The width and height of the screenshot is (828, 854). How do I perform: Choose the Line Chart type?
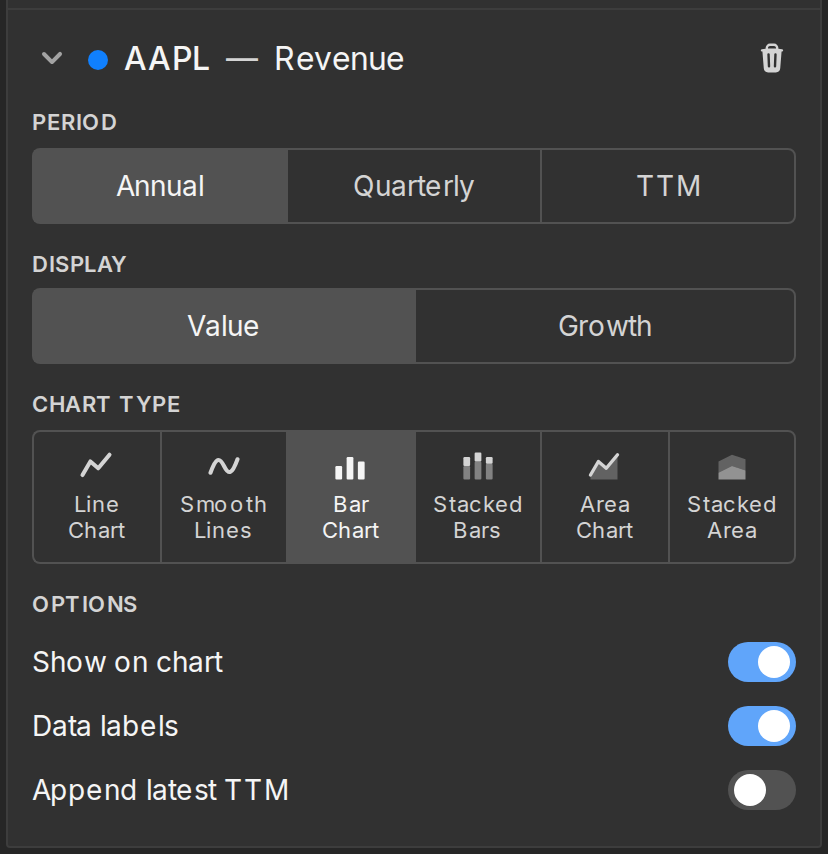(x=97, y=497)
